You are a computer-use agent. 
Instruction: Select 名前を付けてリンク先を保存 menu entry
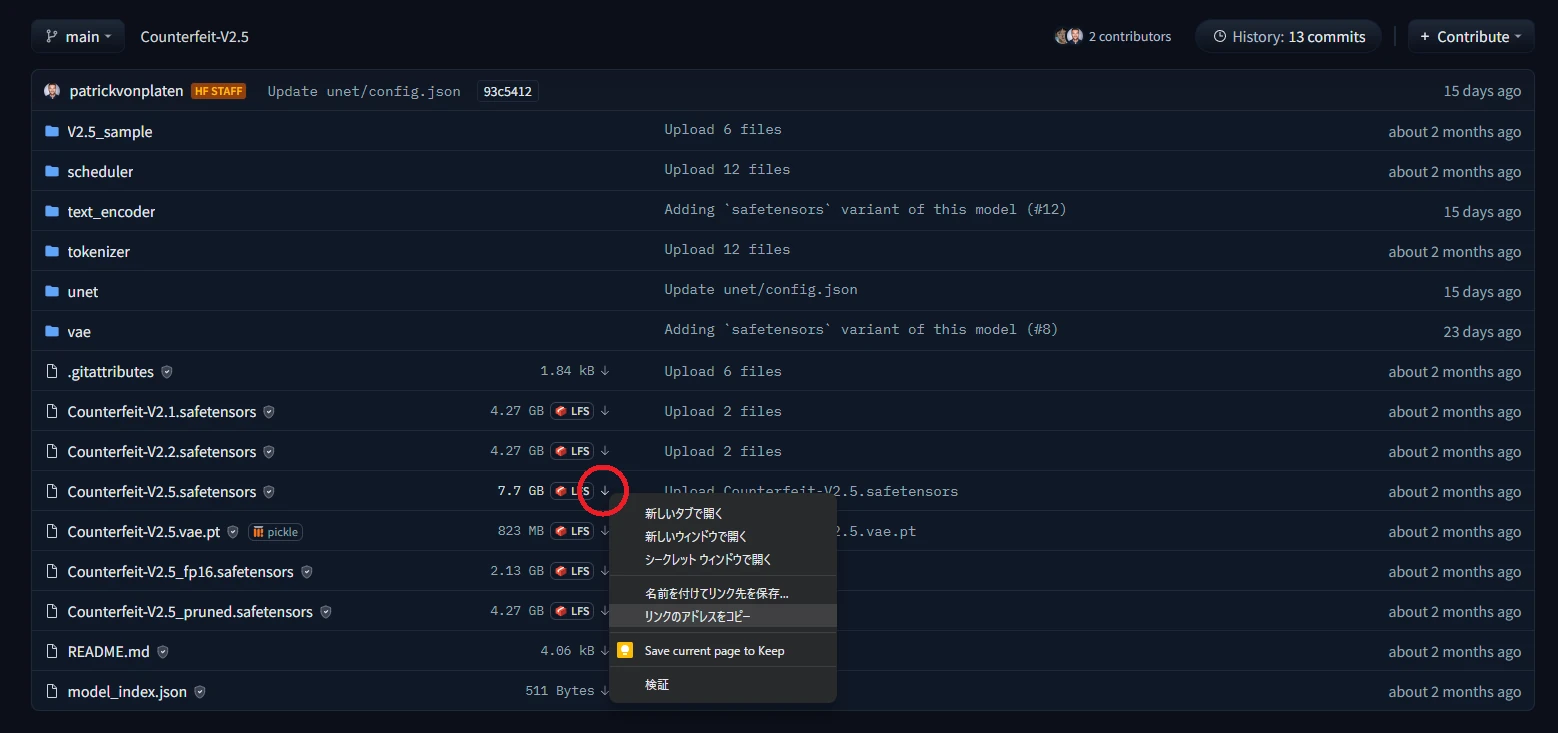click(716, 593)
